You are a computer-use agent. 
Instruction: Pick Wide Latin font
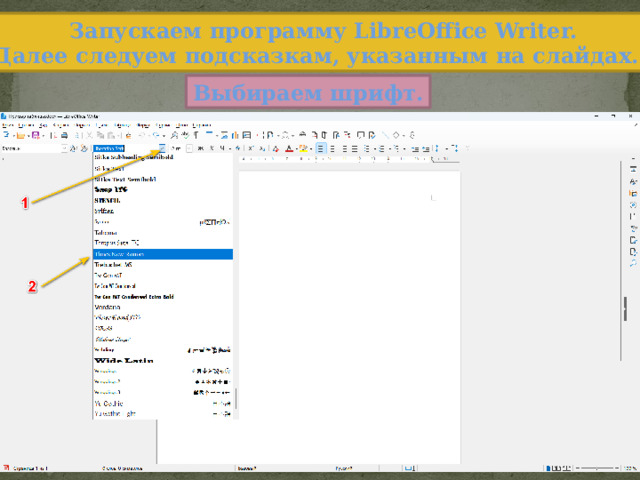click(163, 360)
